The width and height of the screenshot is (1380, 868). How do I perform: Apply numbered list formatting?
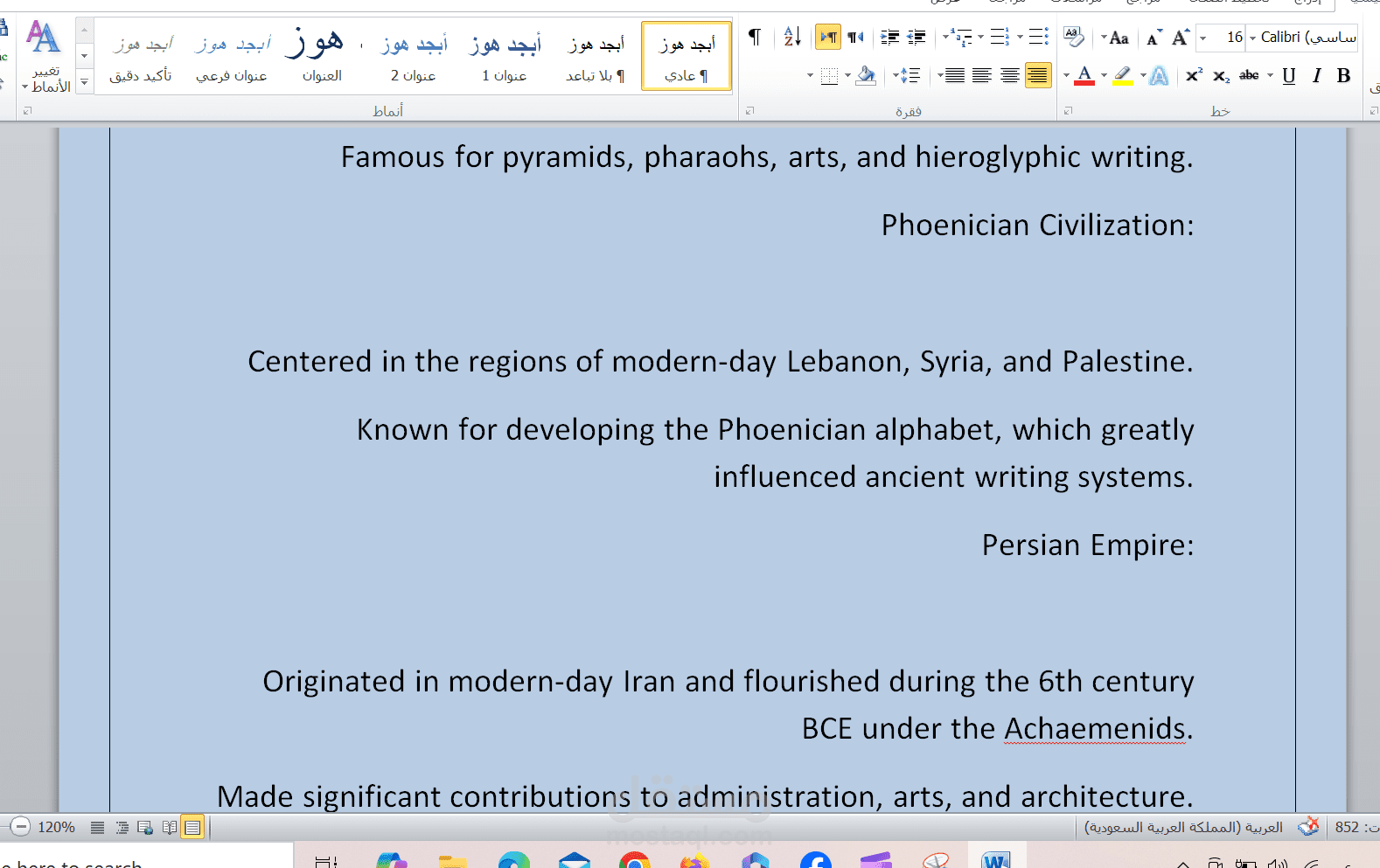tap(1000, 37)
